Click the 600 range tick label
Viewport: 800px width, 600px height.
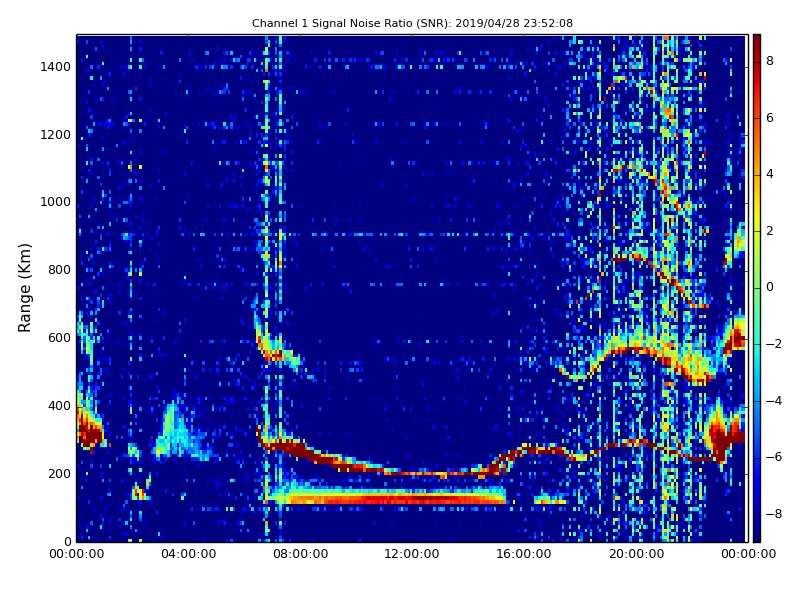click(59, 338)
